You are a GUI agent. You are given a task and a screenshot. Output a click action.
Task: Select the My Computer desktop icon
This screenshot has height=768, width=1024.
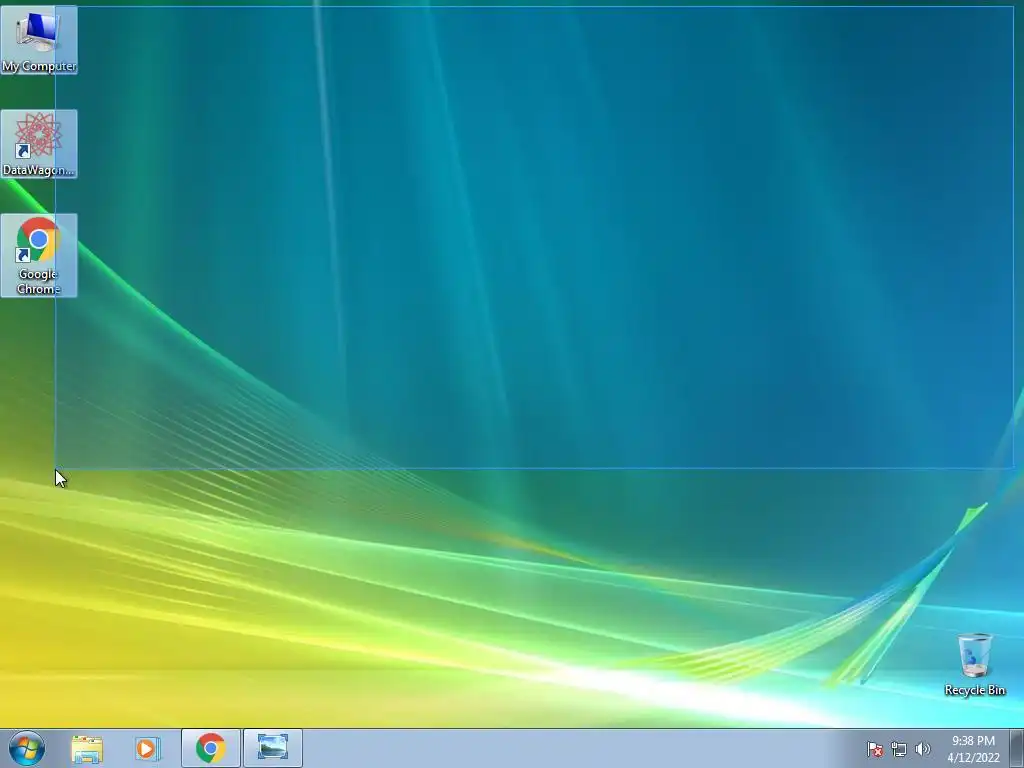(x=39, y=40)
